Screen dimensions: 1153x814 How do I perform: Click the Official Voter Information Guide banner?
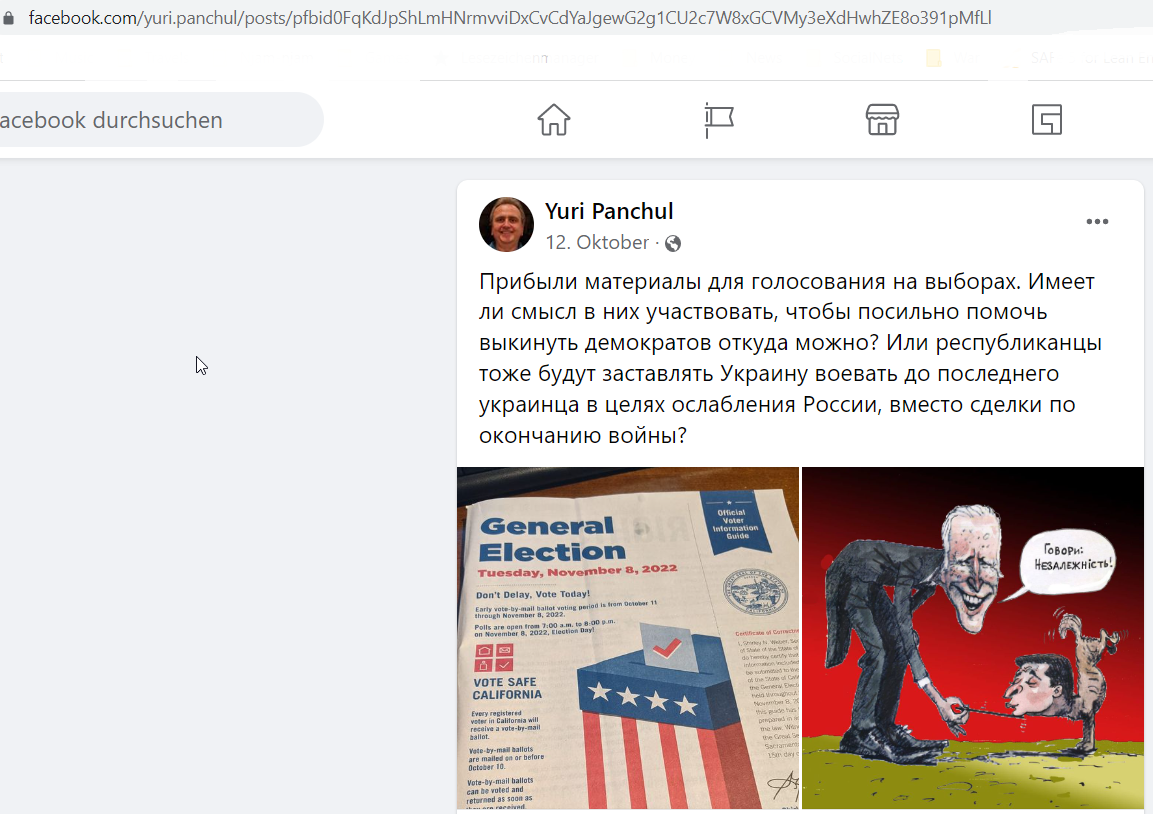tap(735, 522)
